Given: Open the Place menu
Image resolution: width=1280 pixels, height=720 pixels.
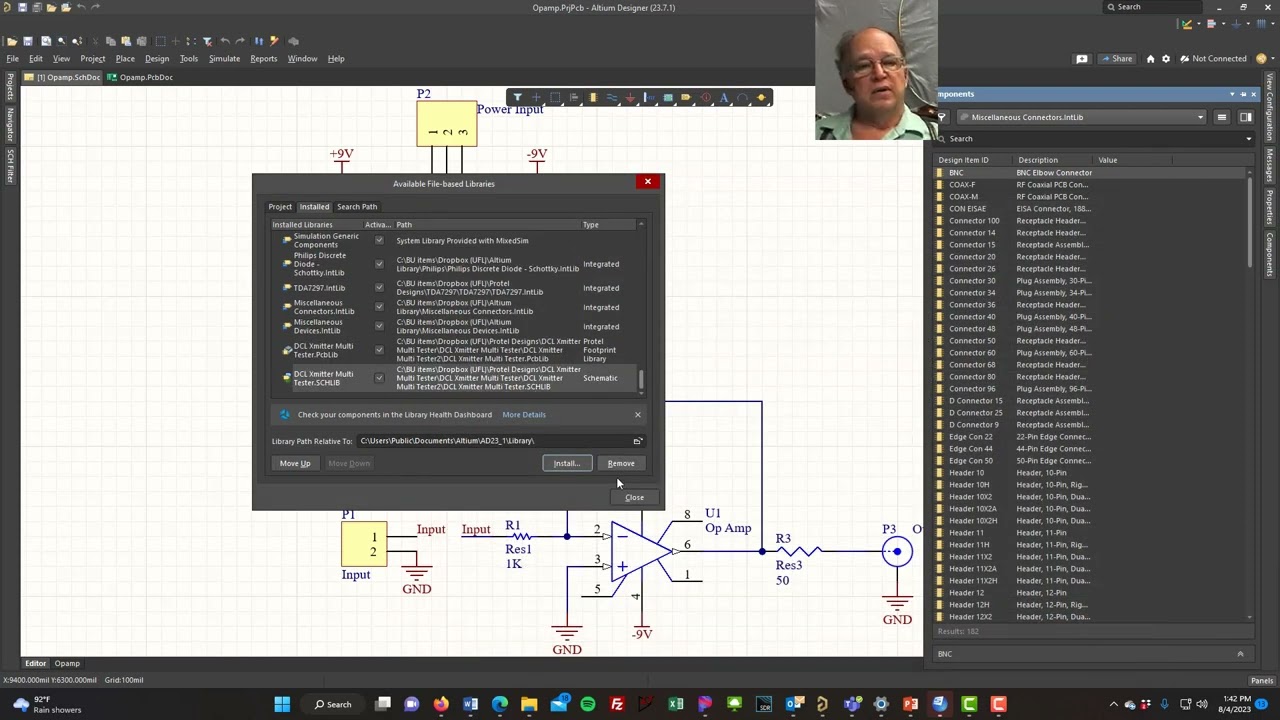Looking at the screenshot, I should (125, 59).
